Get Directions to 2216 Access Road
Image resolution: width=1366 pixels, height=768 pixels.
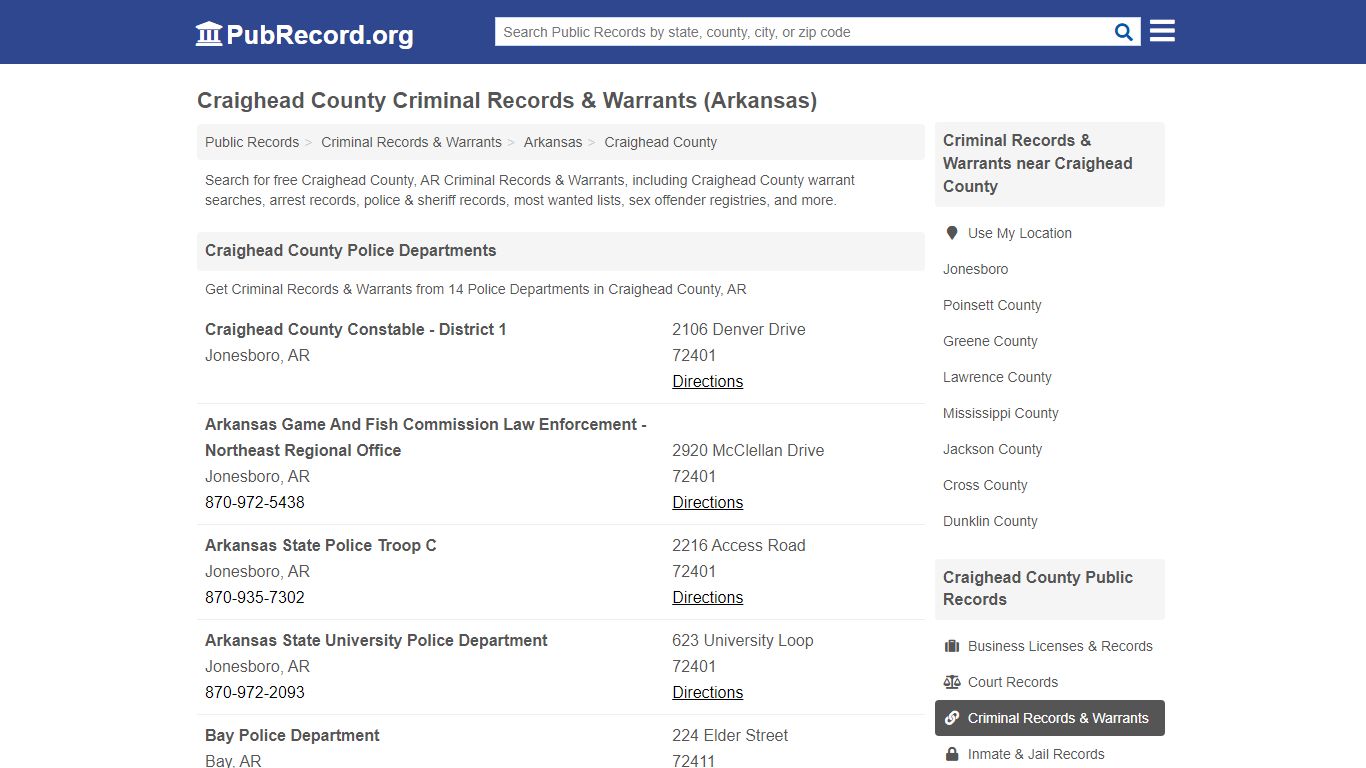click(x=707, y=597)
